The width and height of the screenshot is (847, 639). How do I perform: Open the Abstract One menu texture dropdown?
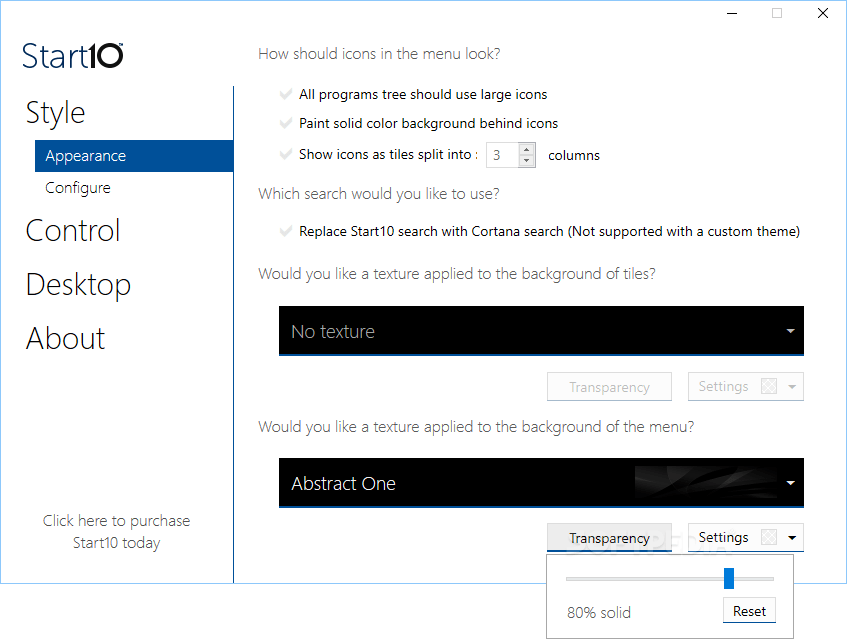[x=541, y=483]
